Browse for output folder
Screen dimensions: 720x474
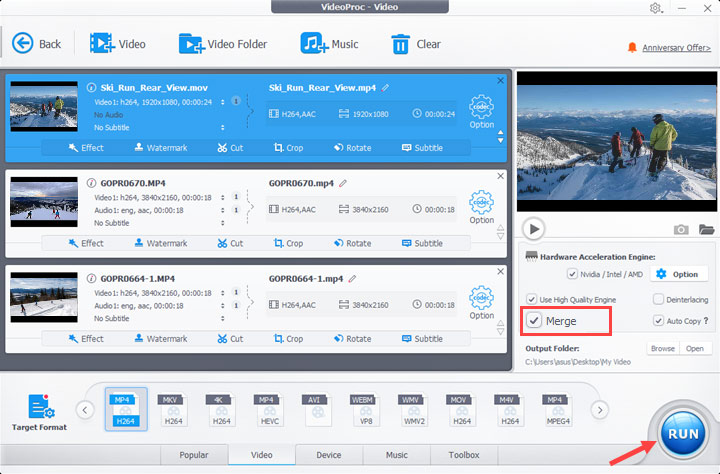coord(663,349)
